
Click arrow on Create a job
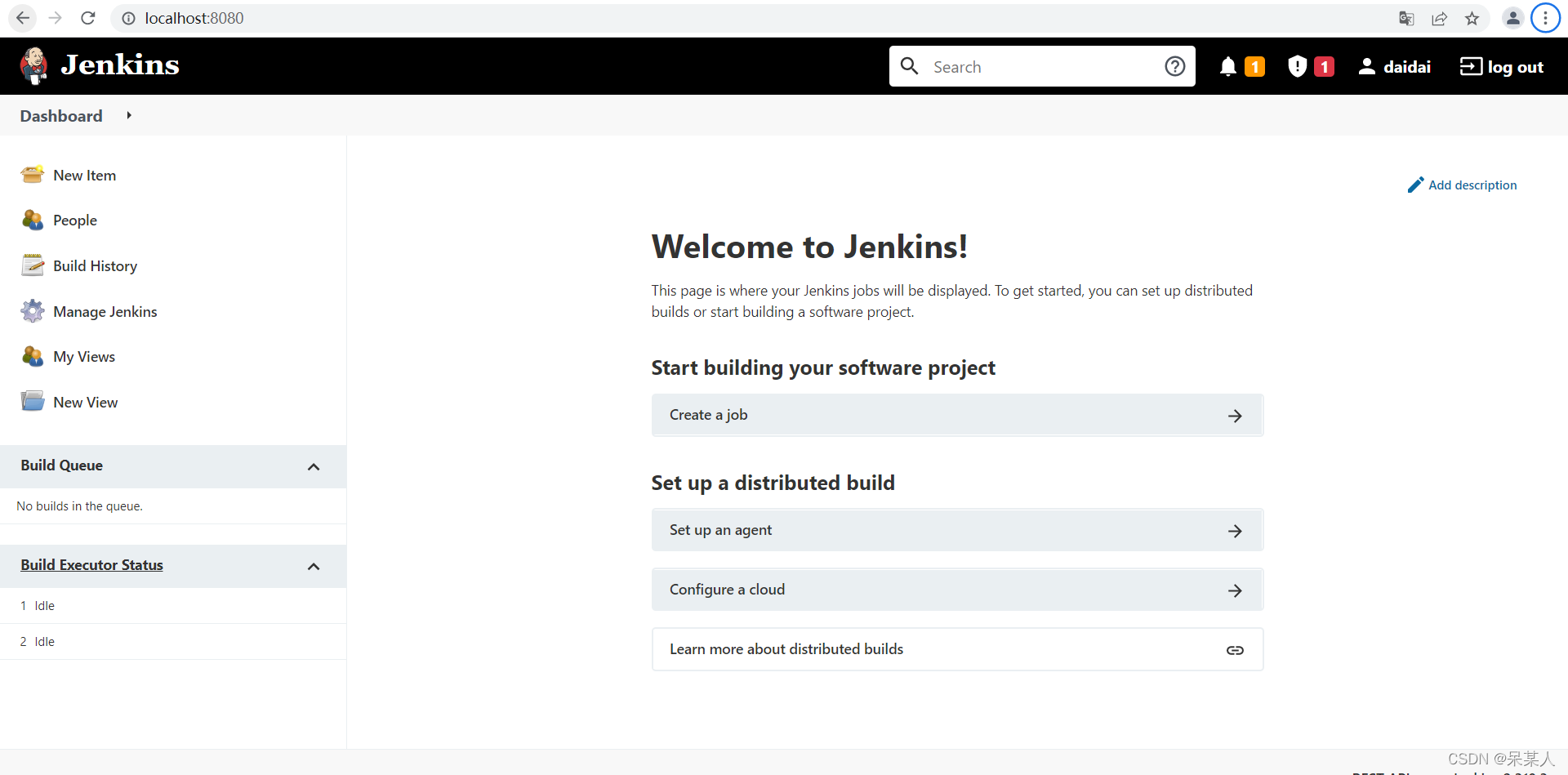[x=1235, y=416]
